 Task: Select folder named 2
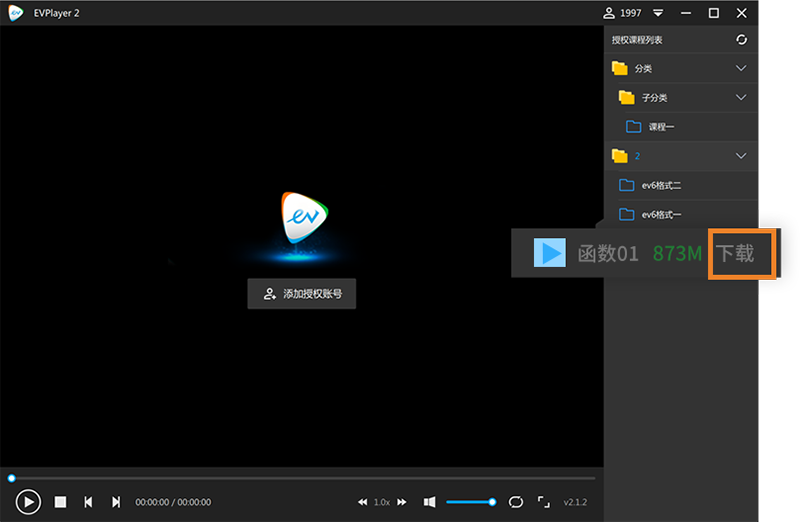click(x=681, y=156)
